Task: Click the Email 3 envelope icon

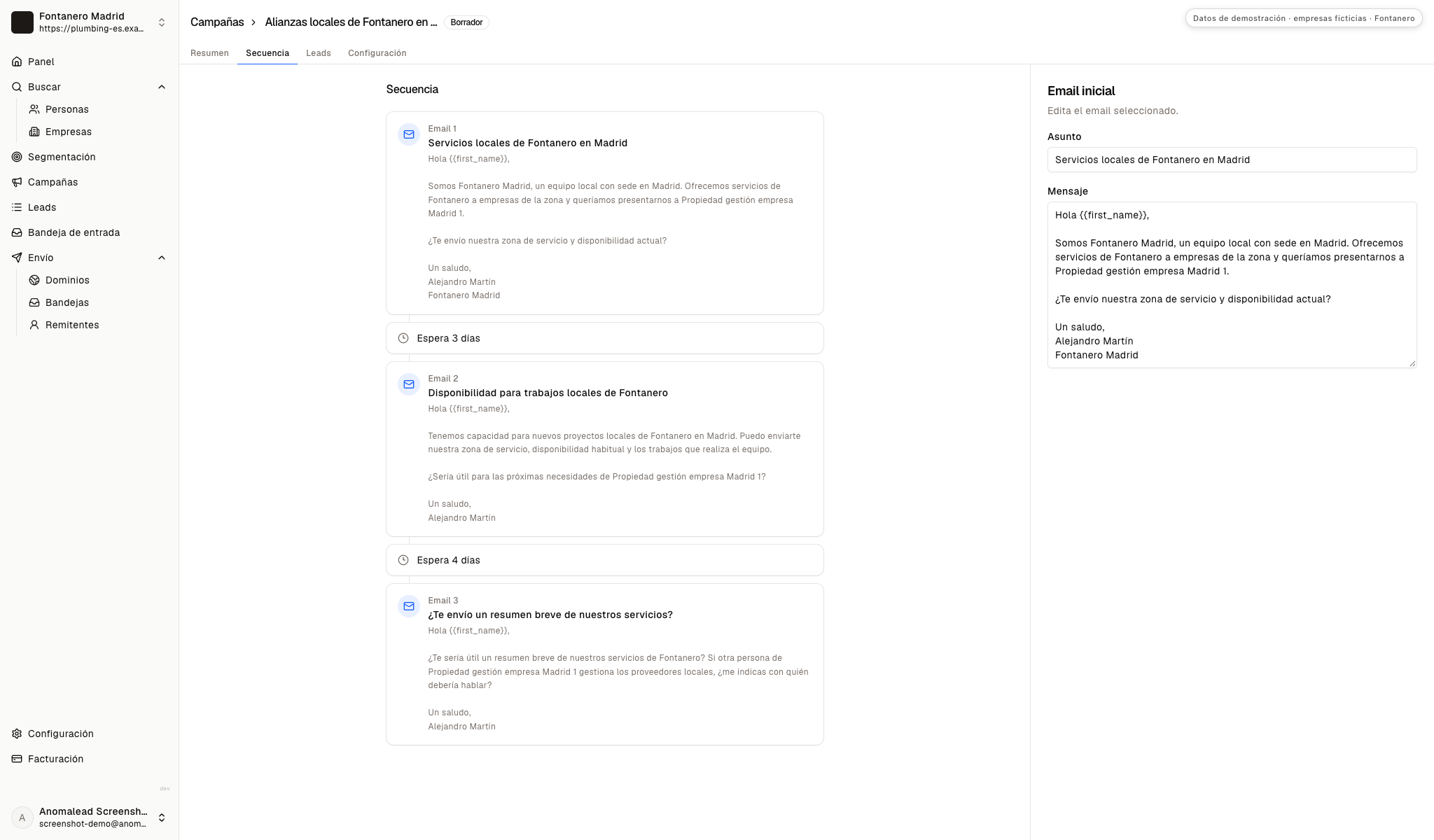Action: (x=409, y=606)
